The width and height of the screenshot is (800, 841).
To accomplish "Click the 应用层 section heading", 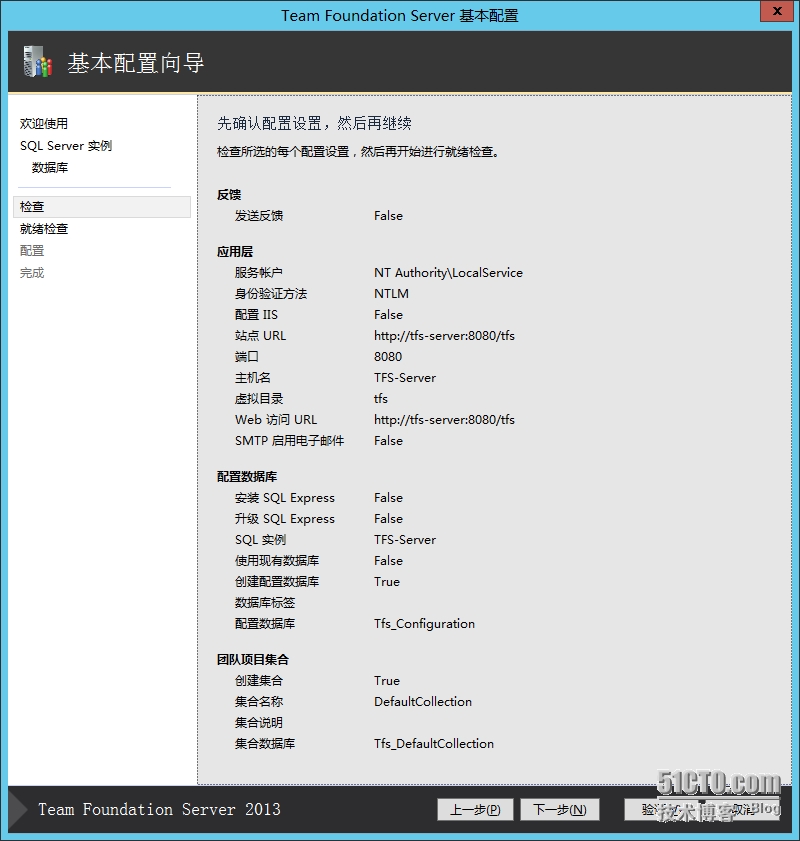I will 235,252.
